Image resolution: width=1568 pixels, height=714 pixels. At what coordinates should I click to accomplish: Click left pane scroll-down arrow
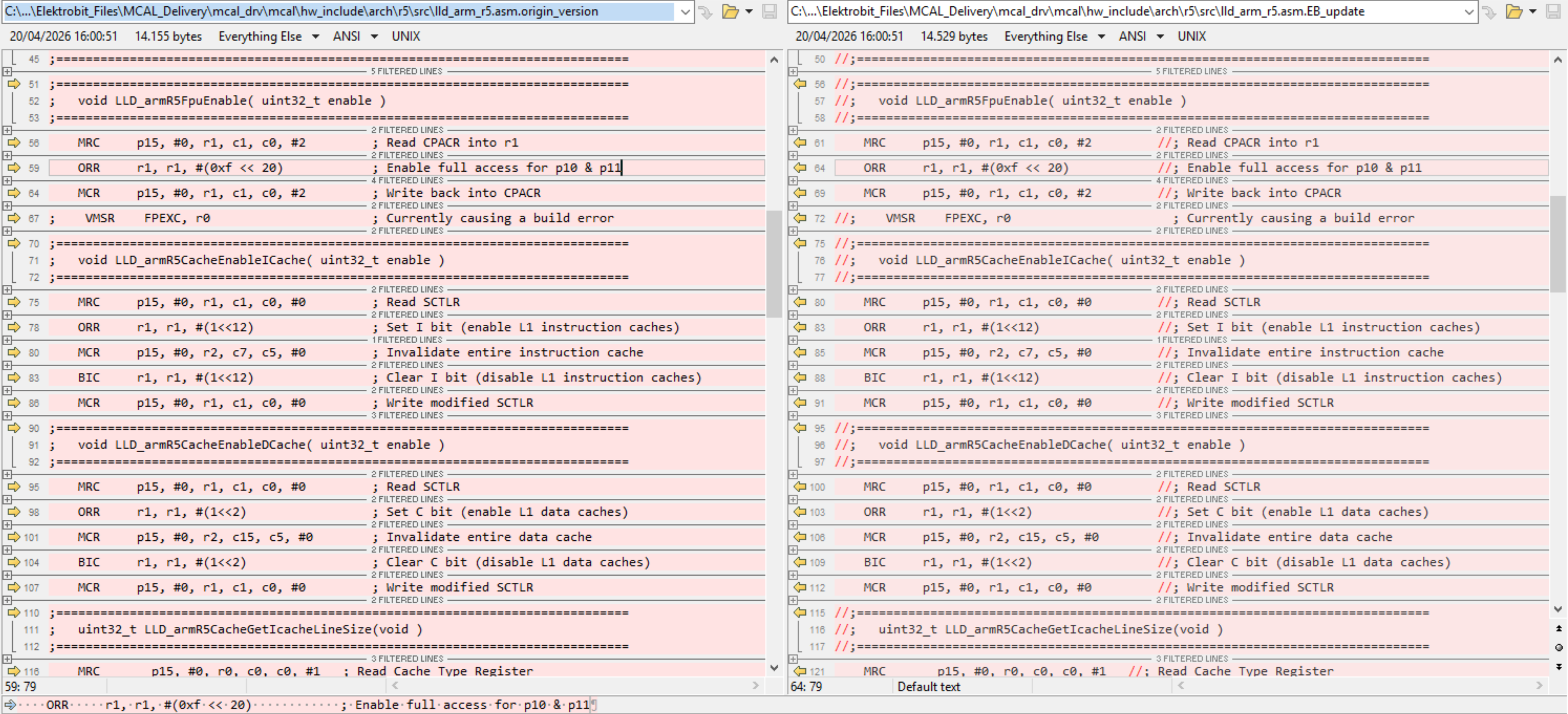coord(774,668)
